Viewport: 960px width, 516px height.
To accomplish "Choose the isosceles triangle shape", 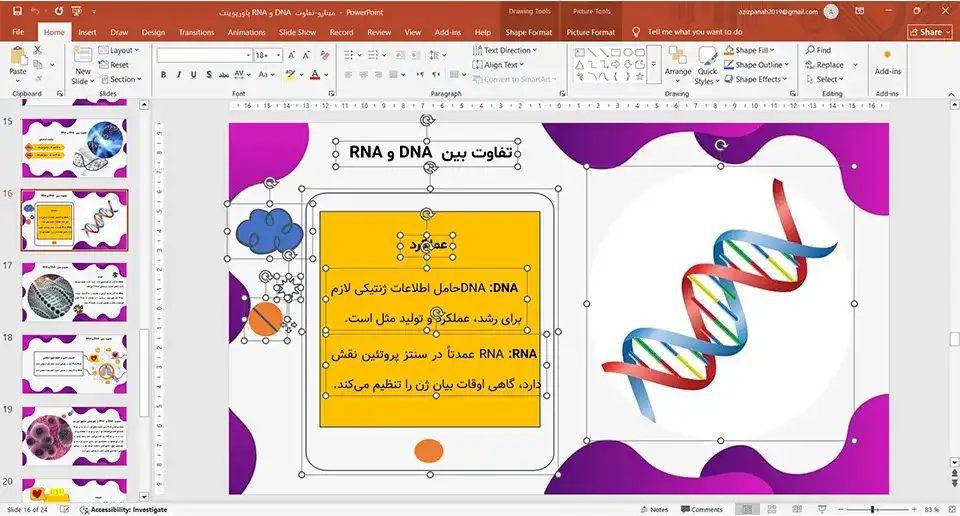I will (579, 64).
